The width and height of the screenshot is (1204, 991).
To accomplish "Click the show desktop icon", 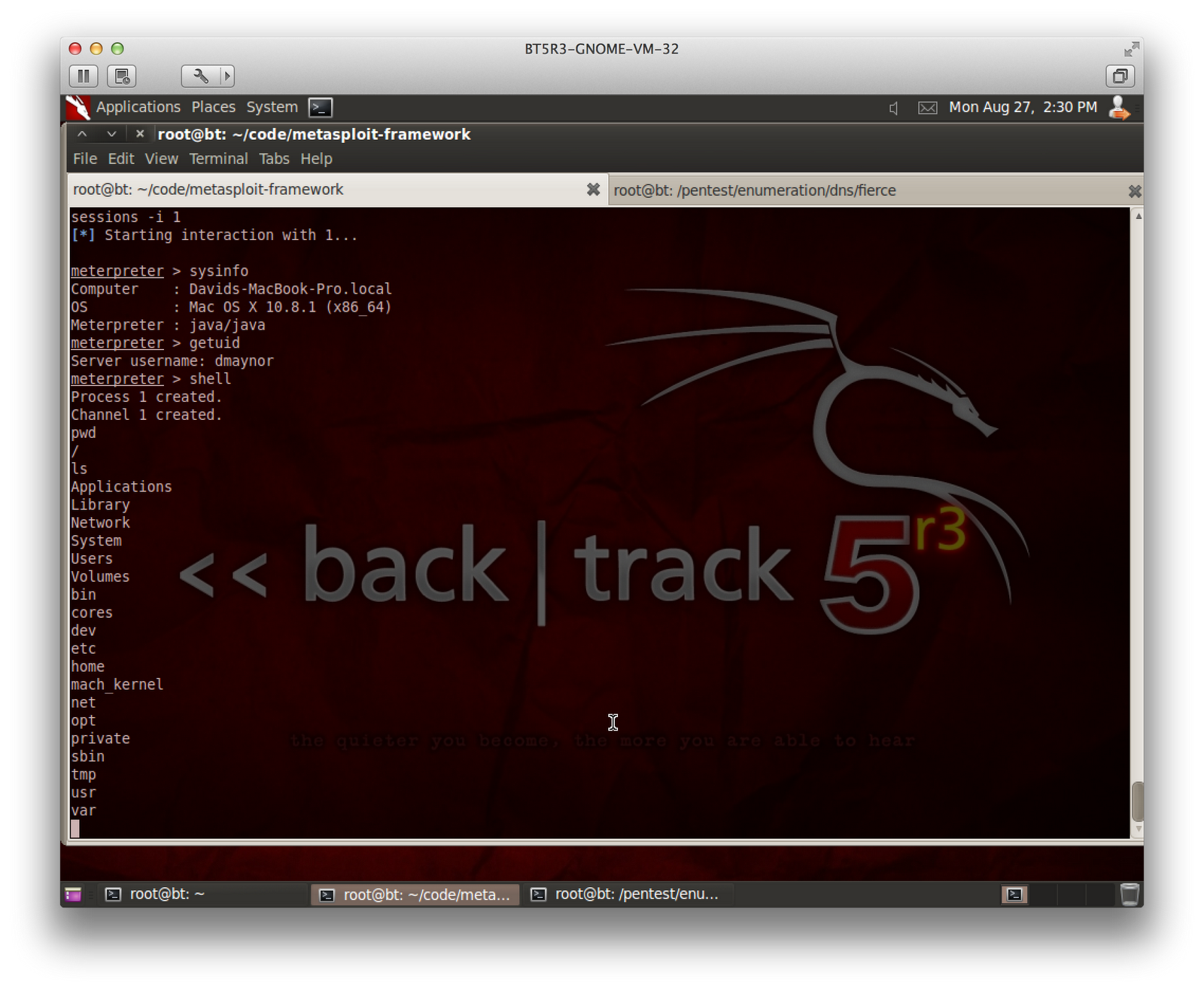I will [x=73, y=894].
